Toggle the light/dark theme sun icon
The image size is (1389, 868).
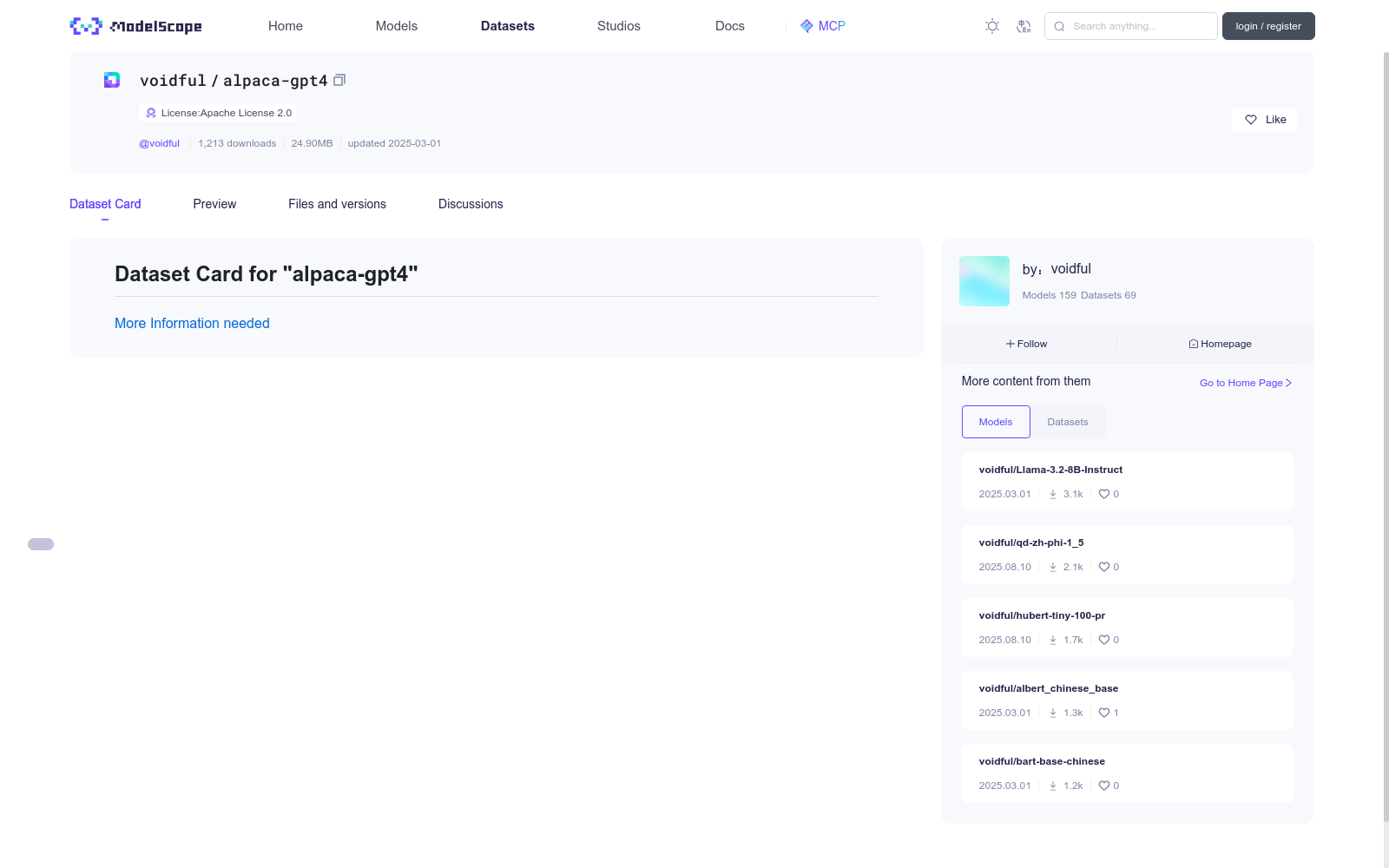pyautogui.click(x=992, y=26)
